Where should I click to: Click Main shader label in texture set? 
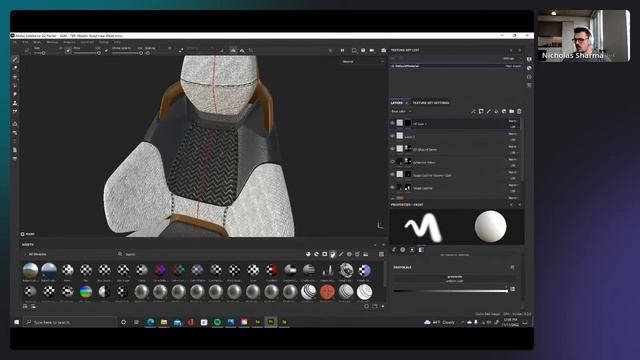[x=513, y=66]
